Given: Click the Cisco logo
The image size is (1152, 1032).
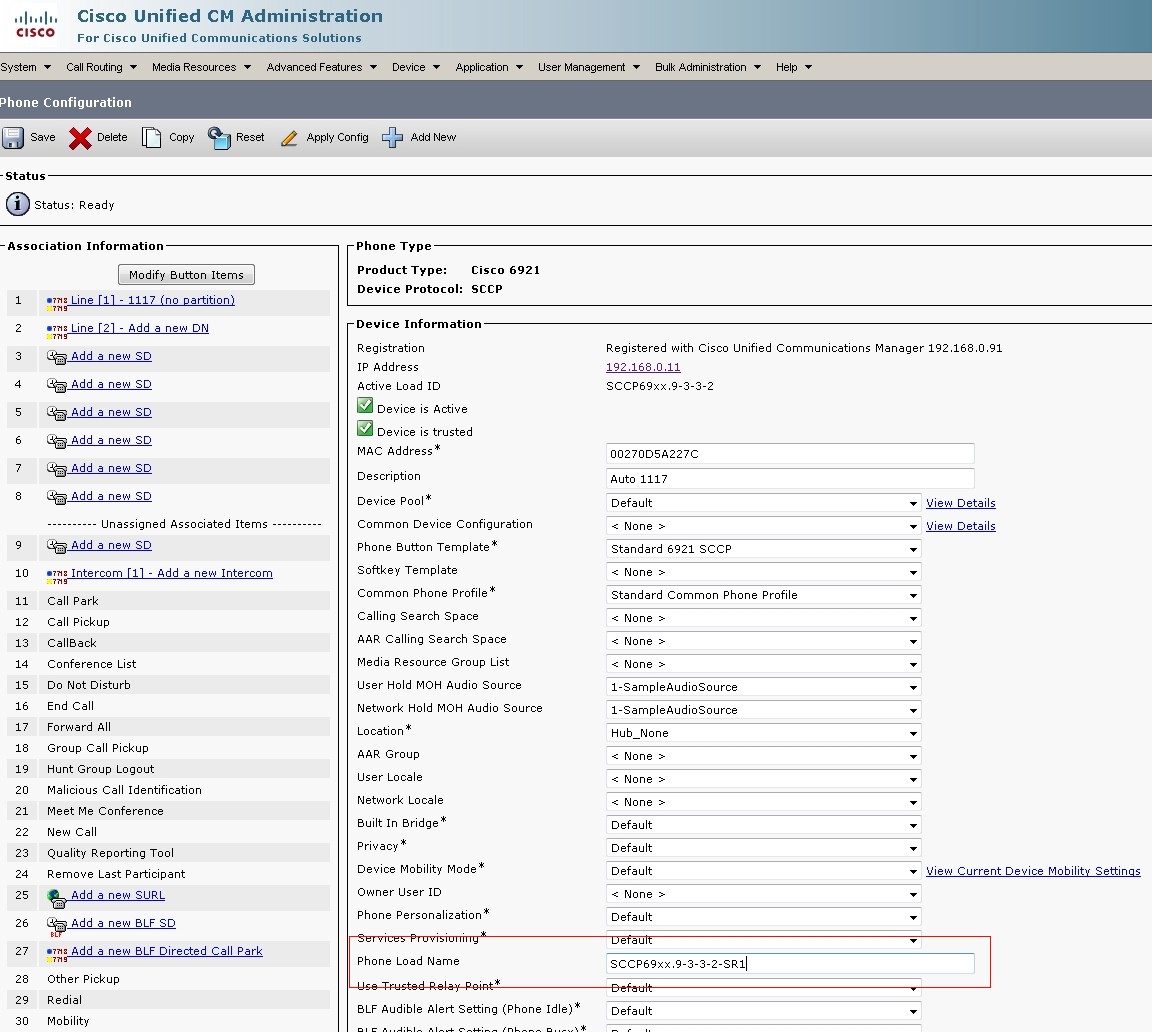Looking at the screenshot, I should (x=35, y=24).
